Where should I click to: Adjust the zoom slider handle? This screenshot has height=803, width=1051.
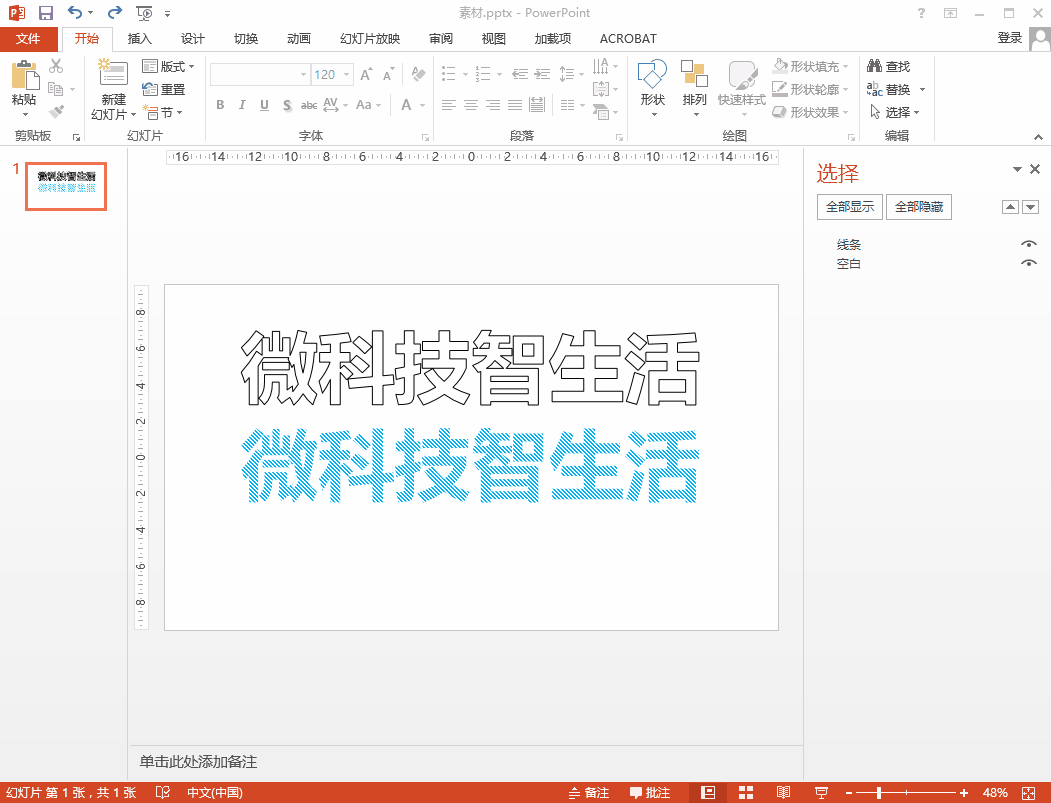pyautogui.click(x=879, y=793)
